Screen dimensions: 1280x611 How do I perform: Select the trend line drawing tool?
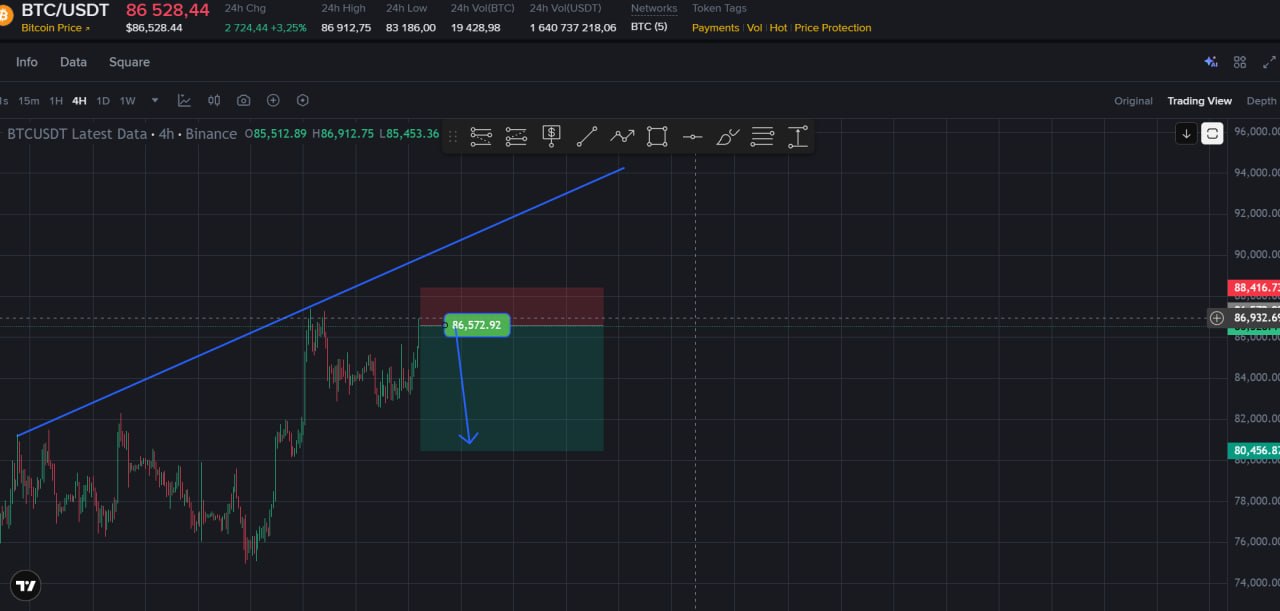coord(587,137)
